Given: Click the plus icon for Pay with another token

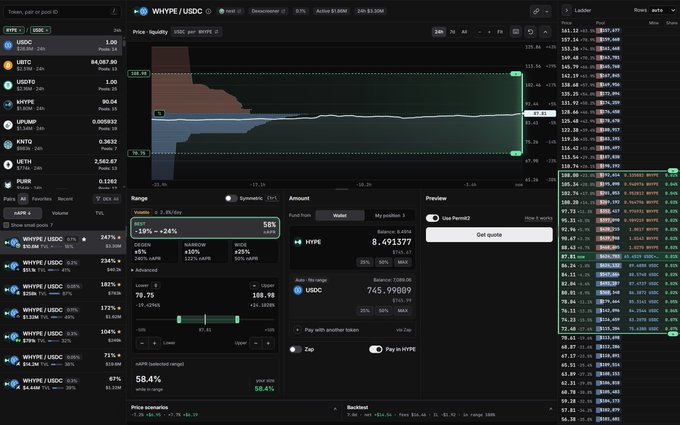Looking at the screenshot, I should click(298, 330).
